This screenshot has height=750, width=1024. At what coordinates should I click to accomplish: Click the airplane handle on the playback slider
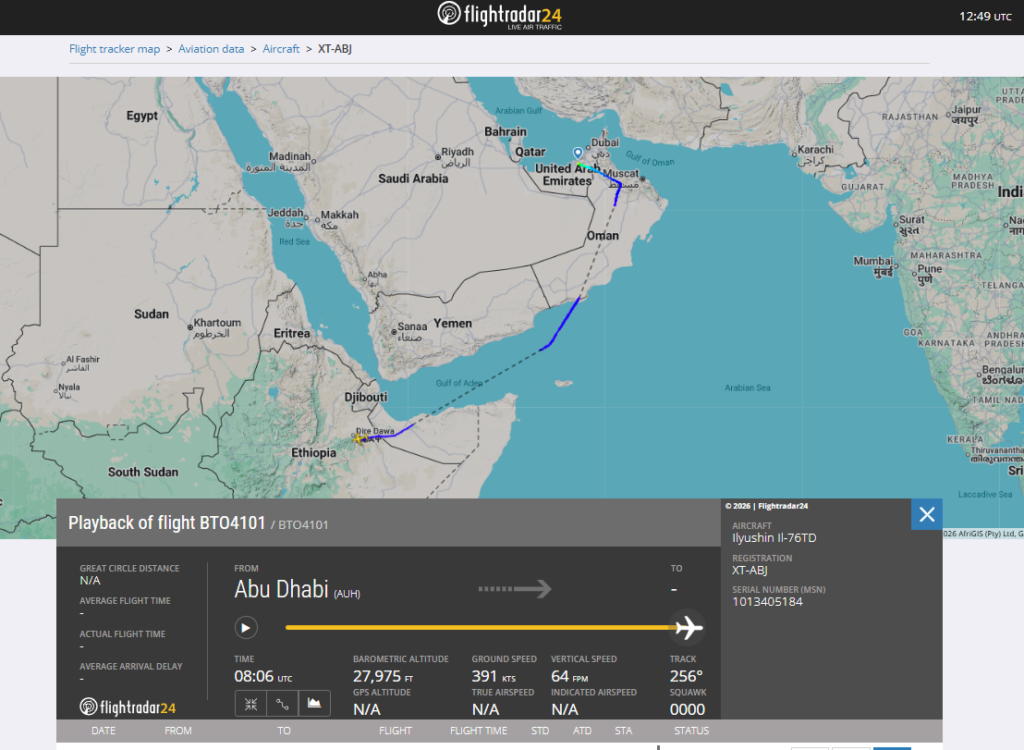coord(689,628)
